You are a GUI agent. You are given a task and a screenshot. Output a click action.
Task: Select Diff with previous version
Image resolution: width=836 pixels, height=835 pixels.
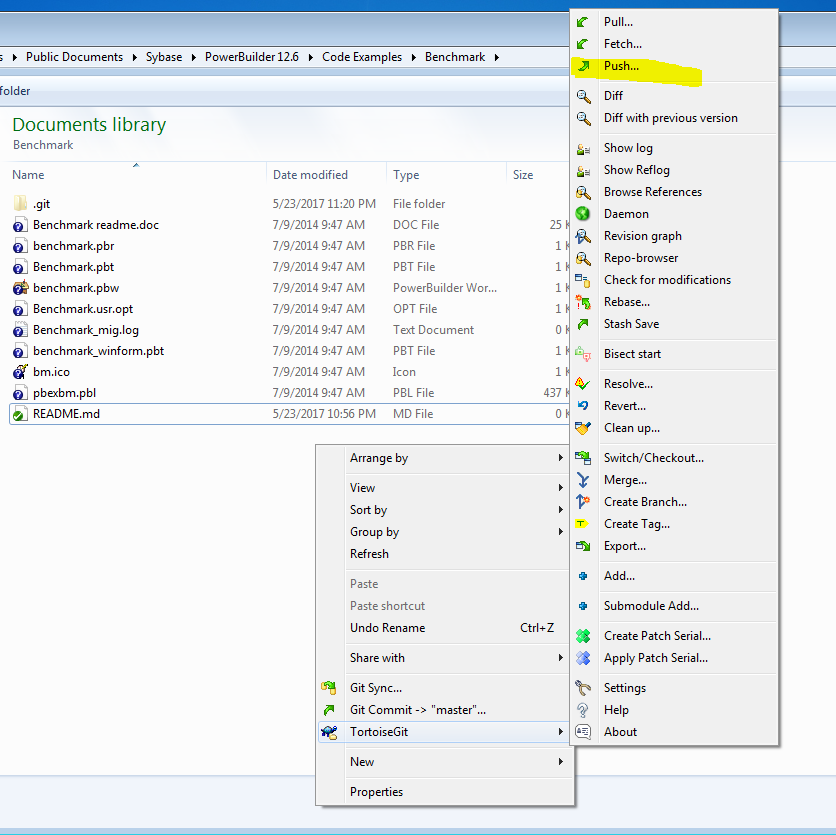[x=674, y=118]
